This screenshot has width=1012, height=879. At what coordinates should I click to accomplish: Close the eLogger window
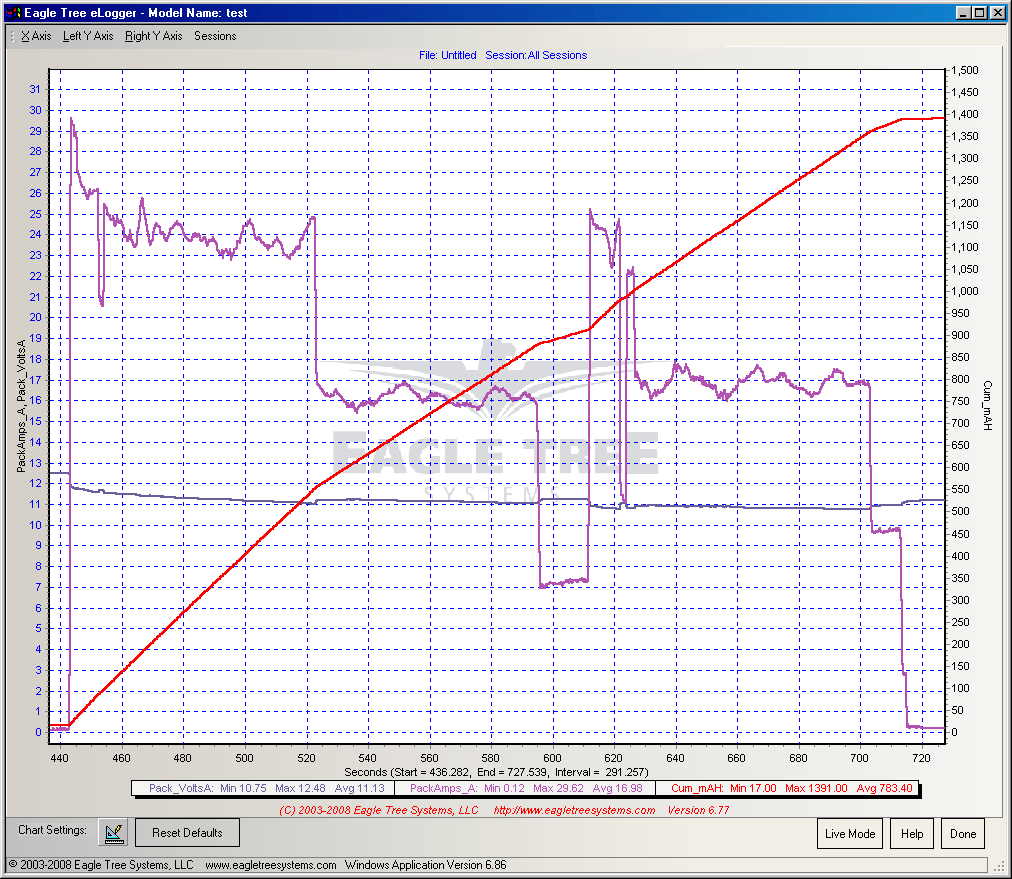997,13
